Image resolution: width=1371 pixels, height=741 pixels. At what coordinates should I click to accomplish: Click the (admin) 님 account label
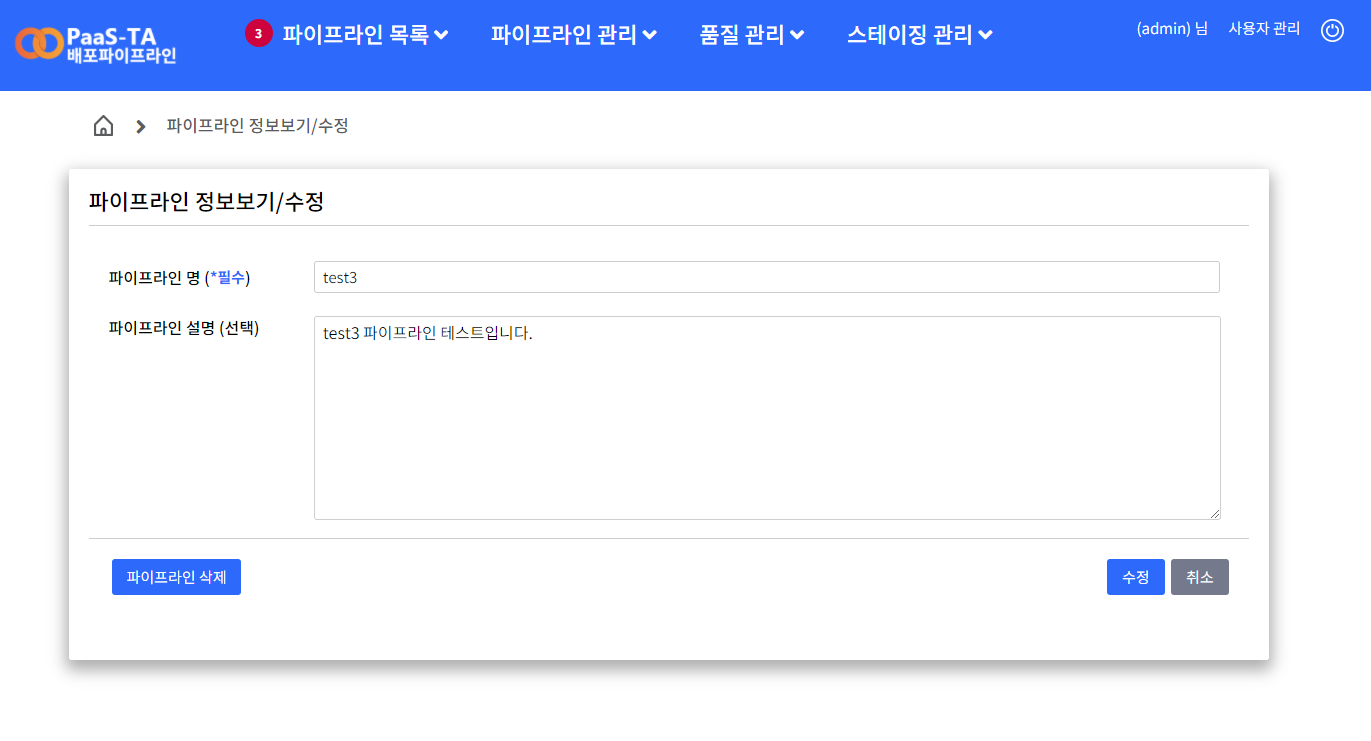click(1170, 29)
